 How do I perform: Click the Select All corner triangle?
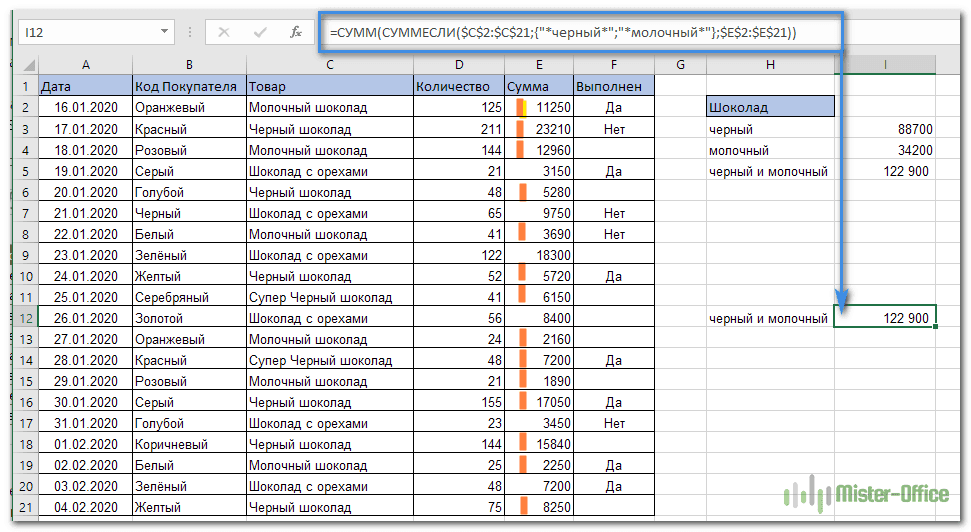28,66
